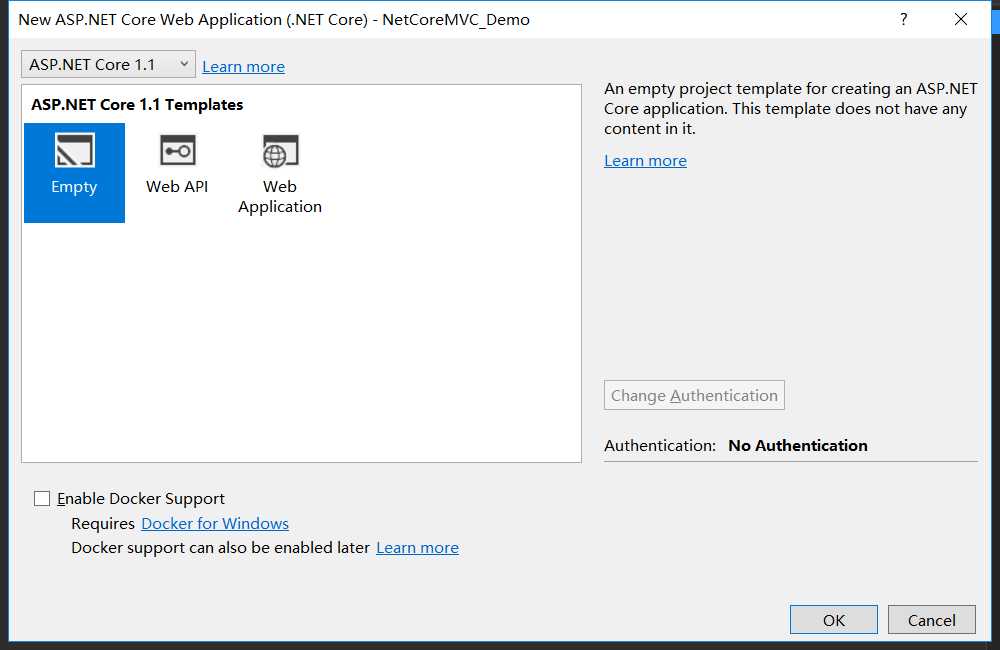
Task: Select the Empty template icon
Action: [74, 151]
